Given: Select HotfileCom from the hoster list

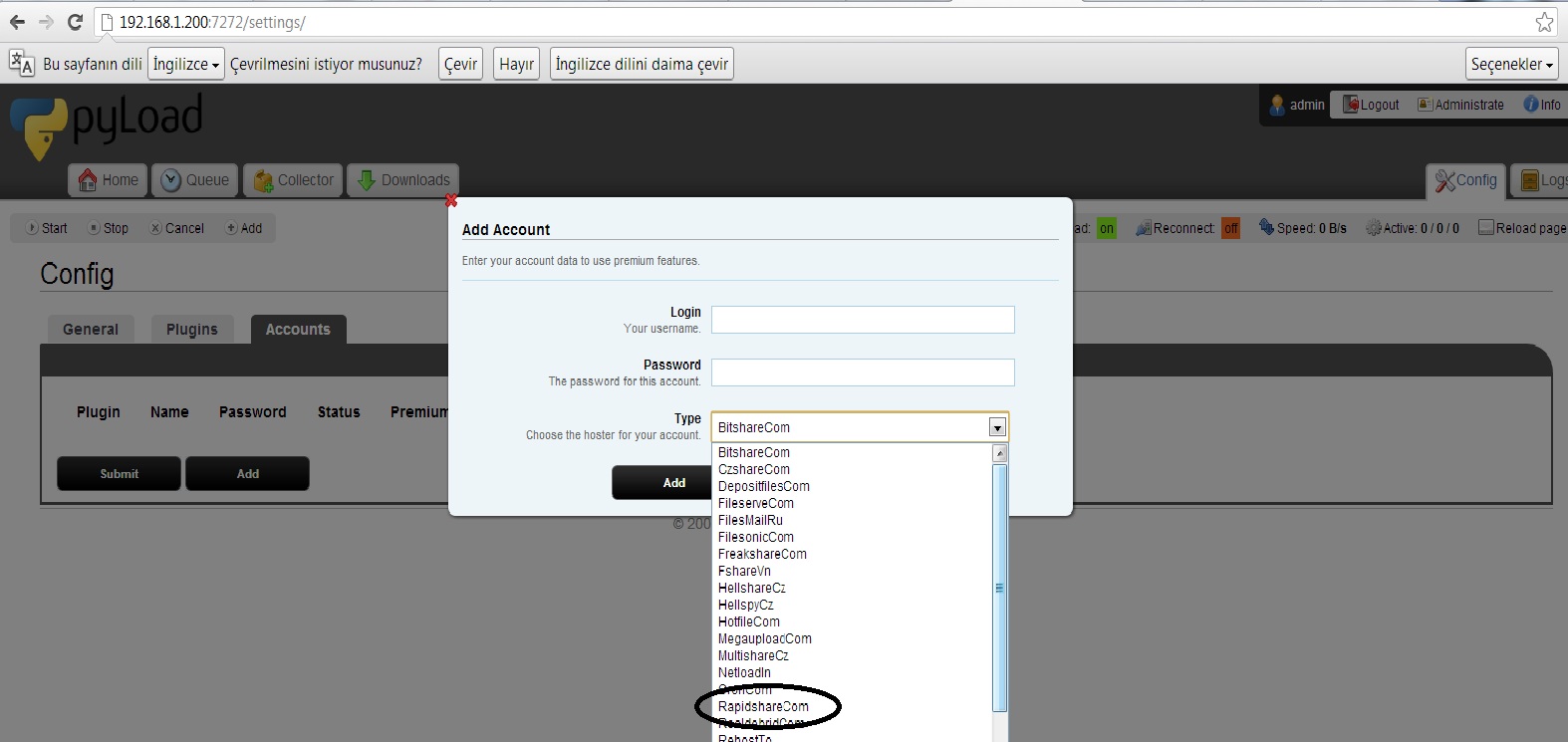Looking at the screenshot, I should pyautogui.click(x=853, y=621).
